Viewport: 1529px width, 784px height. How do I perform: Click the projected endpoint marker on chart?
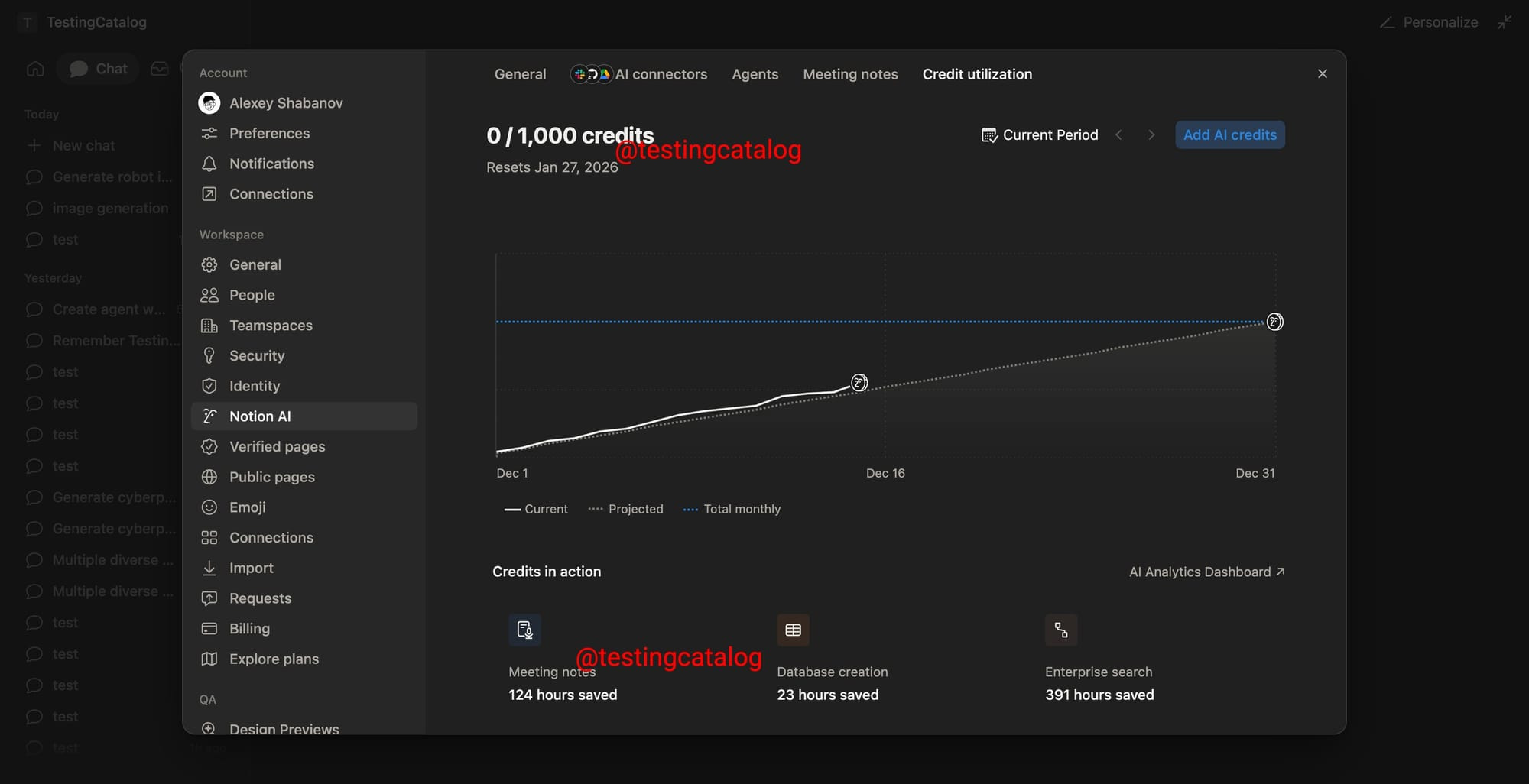tap(1274, 322)
